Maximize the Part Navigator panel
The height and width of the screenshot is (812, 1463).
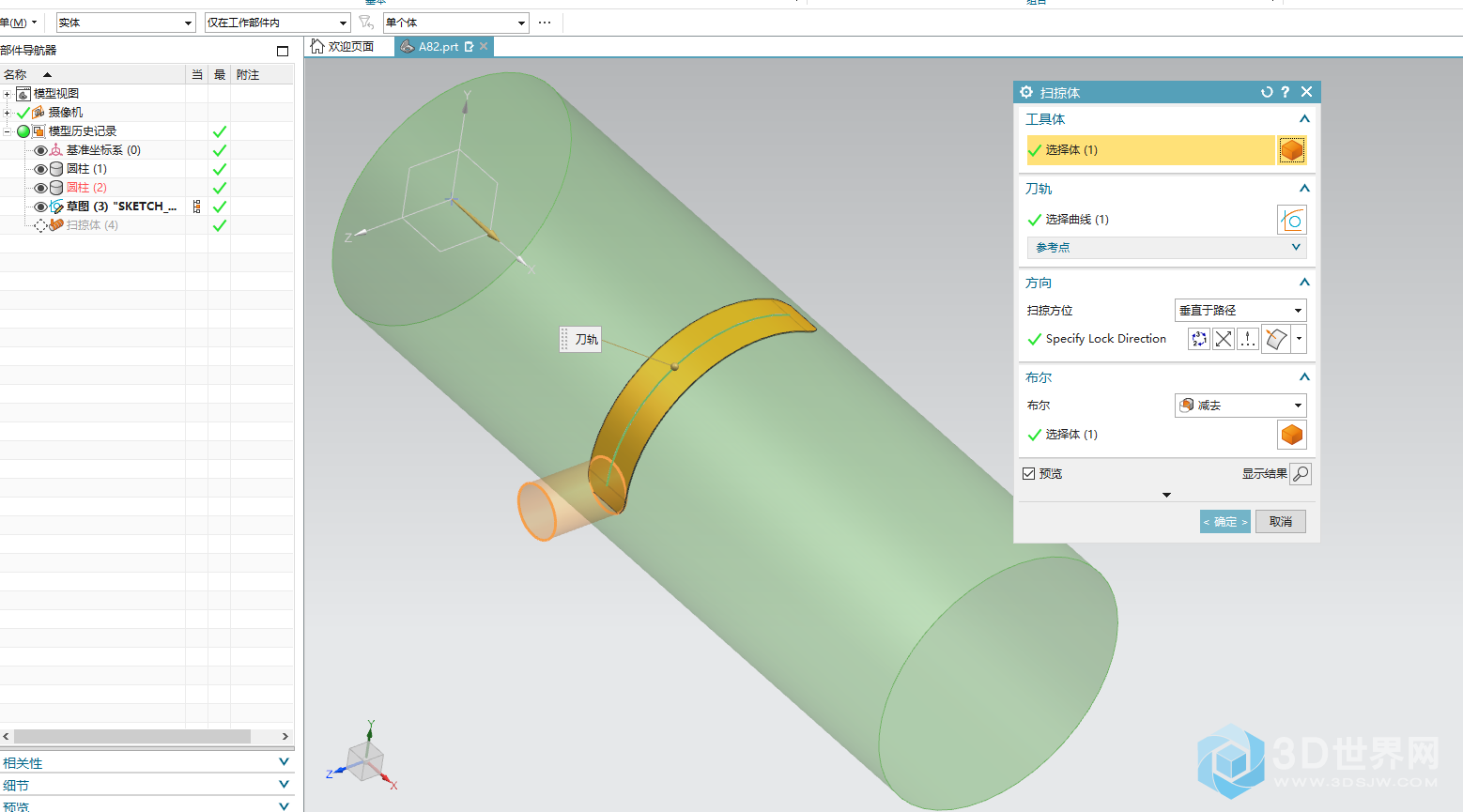point(283,51)
